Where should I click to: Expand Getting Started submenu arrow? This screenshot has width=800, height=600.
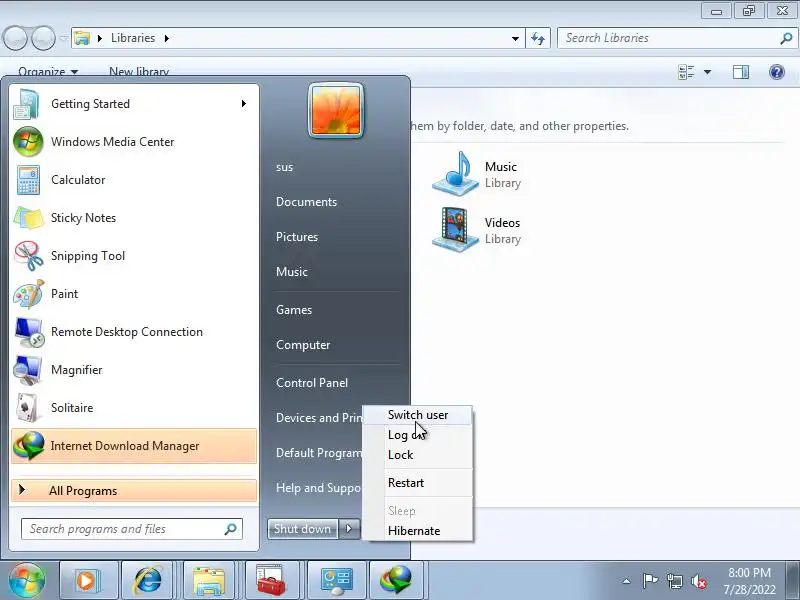pos(244,104)
